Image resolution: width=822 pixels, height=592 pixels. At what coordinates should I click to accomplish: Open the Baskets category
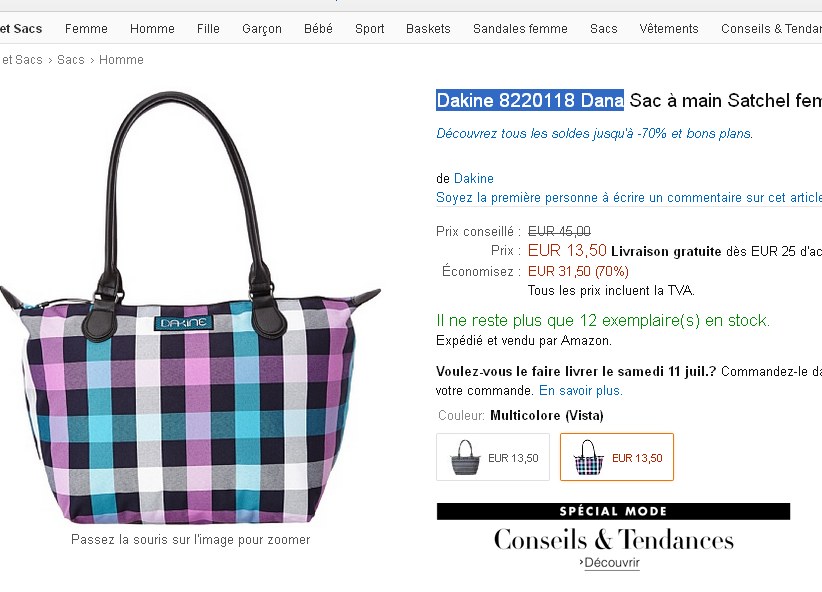[x=428, y=29]
